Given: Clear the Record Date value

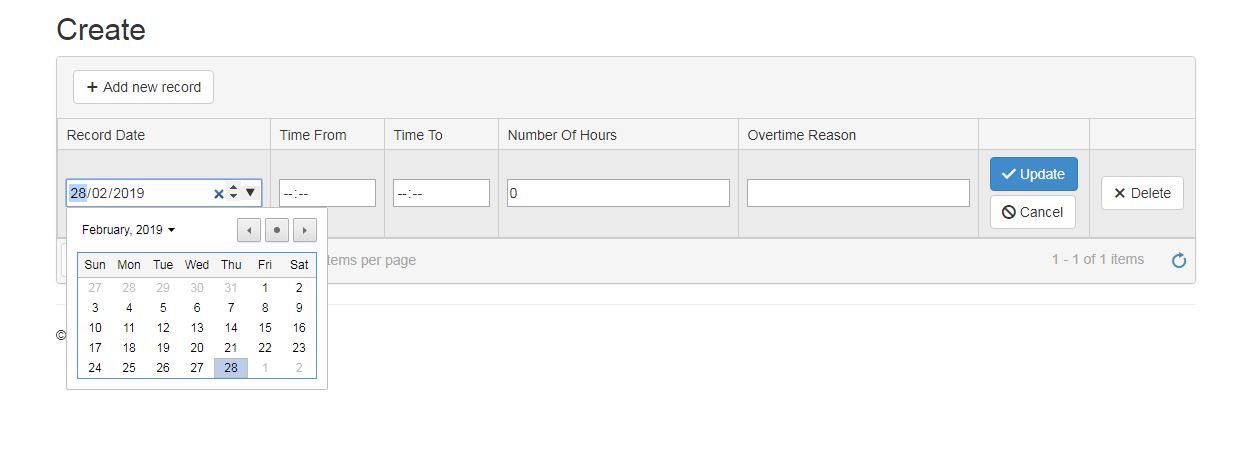Looking at the screenshot, I should 219,193.
